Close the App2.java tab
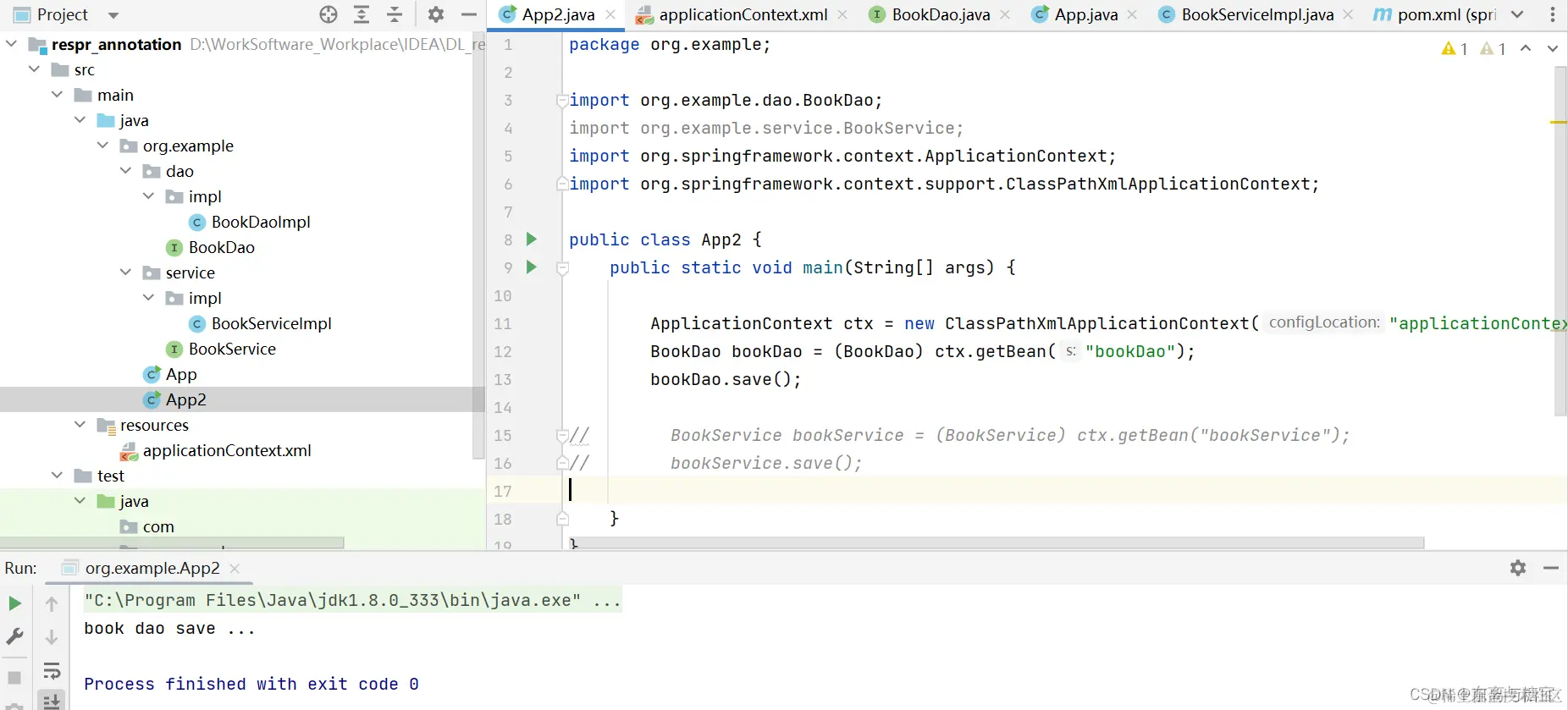 point(610,14)
